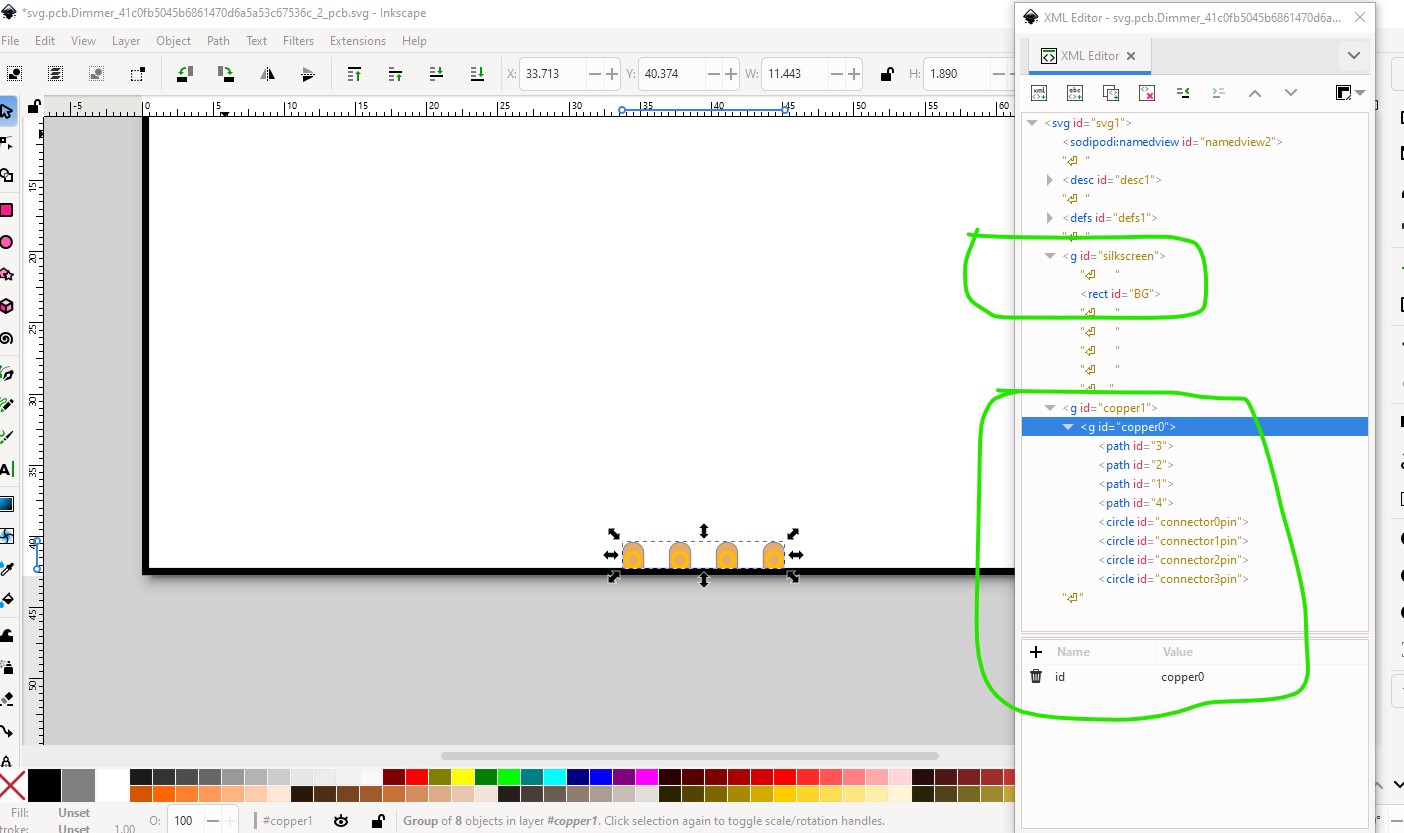
Task: Lower selection to bottom
Action: (x=477, y=73)
